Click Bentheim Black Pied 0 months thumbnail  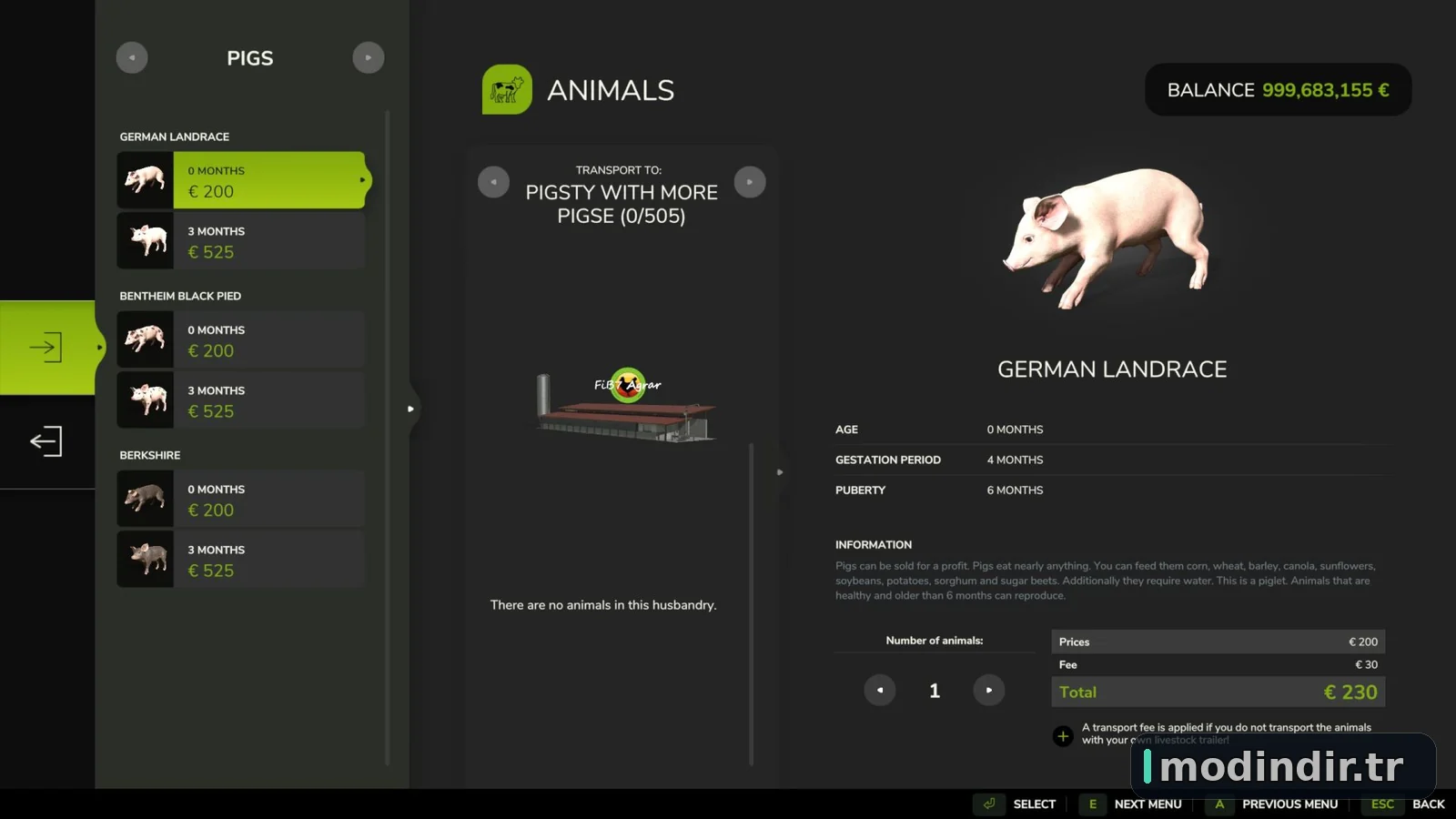click(x=145, y=339)
